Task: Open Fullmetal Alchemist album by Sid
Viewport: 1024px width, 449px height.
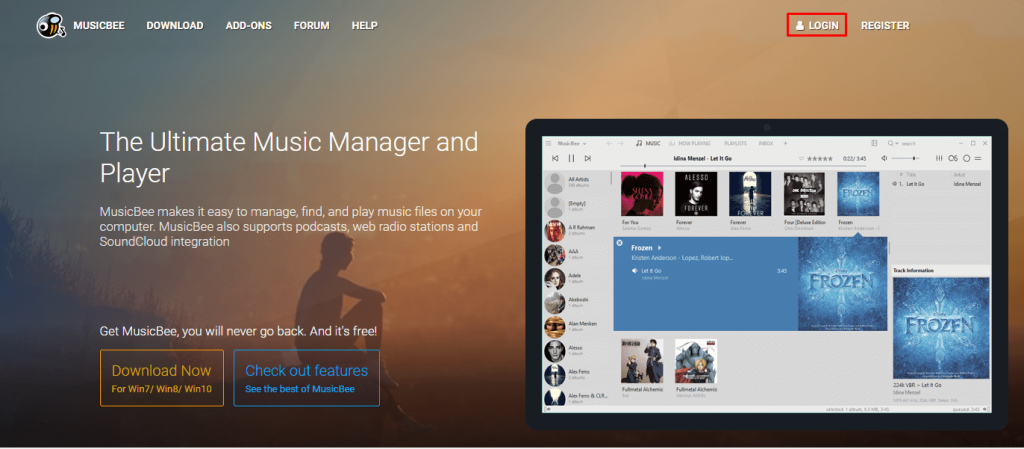Action: (642, 360)
